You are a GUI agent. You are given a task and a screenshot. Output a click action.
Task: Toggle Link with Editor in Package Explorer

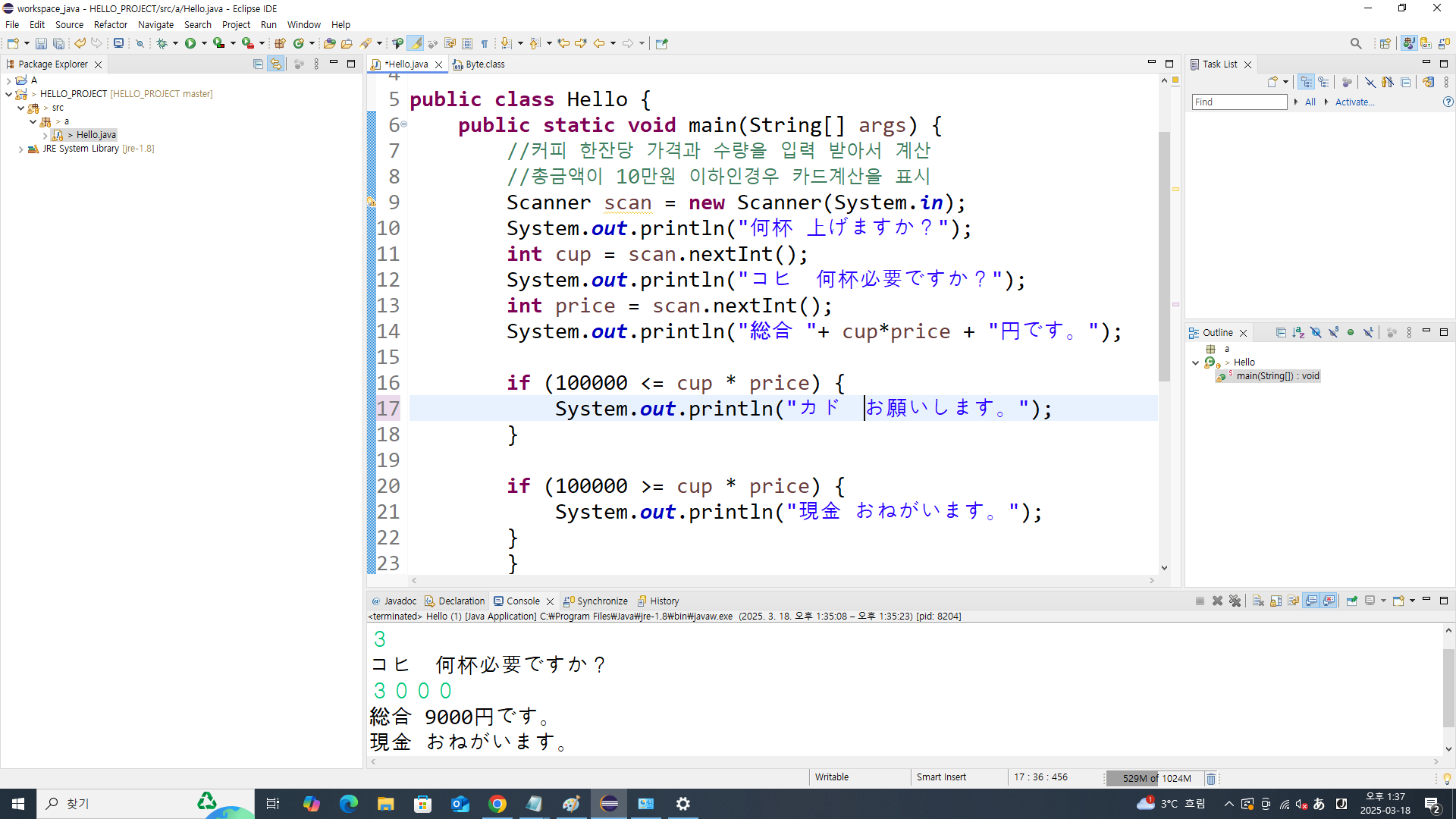pyautogui.click(x=275, y=64)
